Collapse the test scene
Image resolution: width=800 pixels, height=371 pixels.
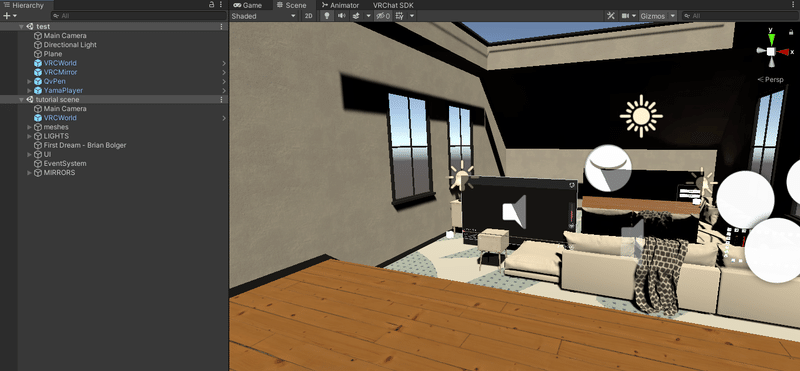click(21, 27)
